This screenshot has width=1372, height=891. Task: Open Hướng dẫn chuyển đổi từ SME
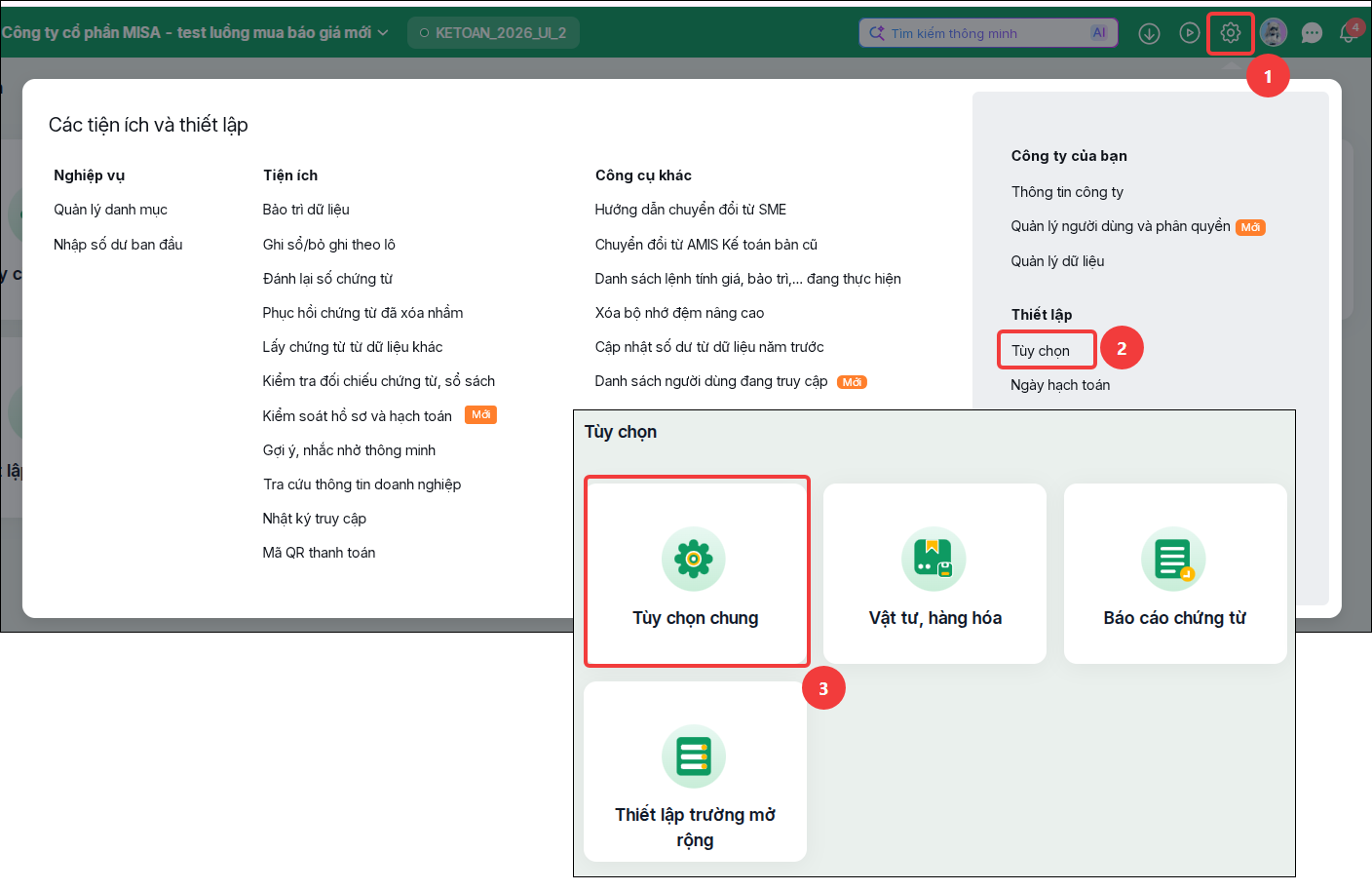[x=690, y=210]
